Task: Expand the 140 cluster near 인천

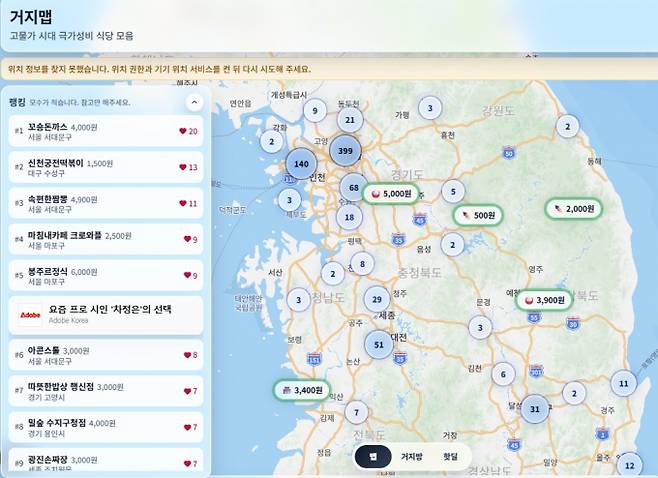Action: 301,164
